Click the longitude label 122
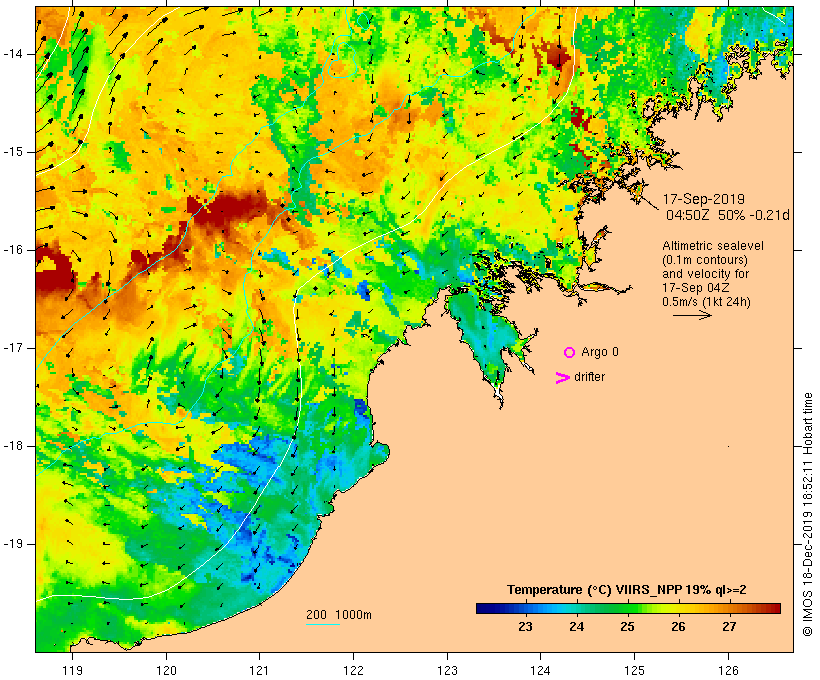This screenshot has width=820, height=680. click(354, 670)
